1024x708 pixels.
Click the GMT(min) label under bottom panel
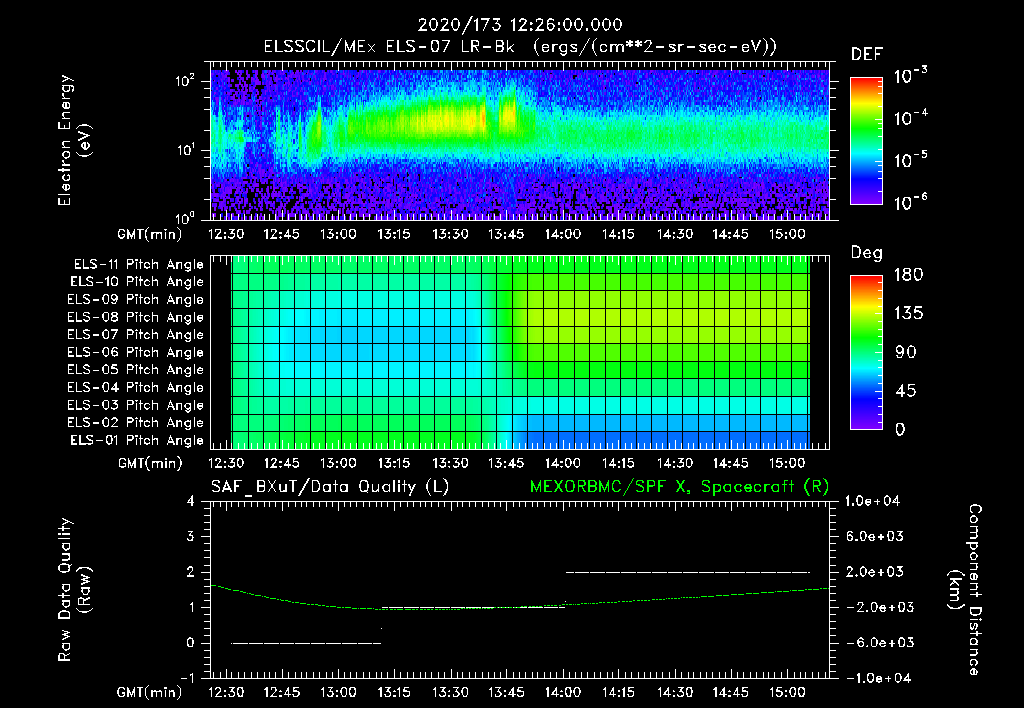click(x=150, y=692)
